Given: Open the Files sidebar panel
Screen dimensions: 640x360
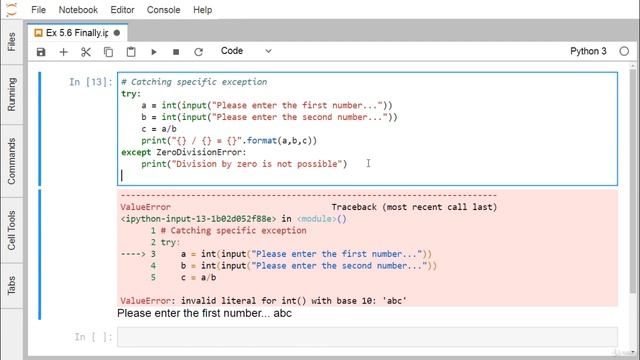Looking at the screenshot, I should click(11, 42).
